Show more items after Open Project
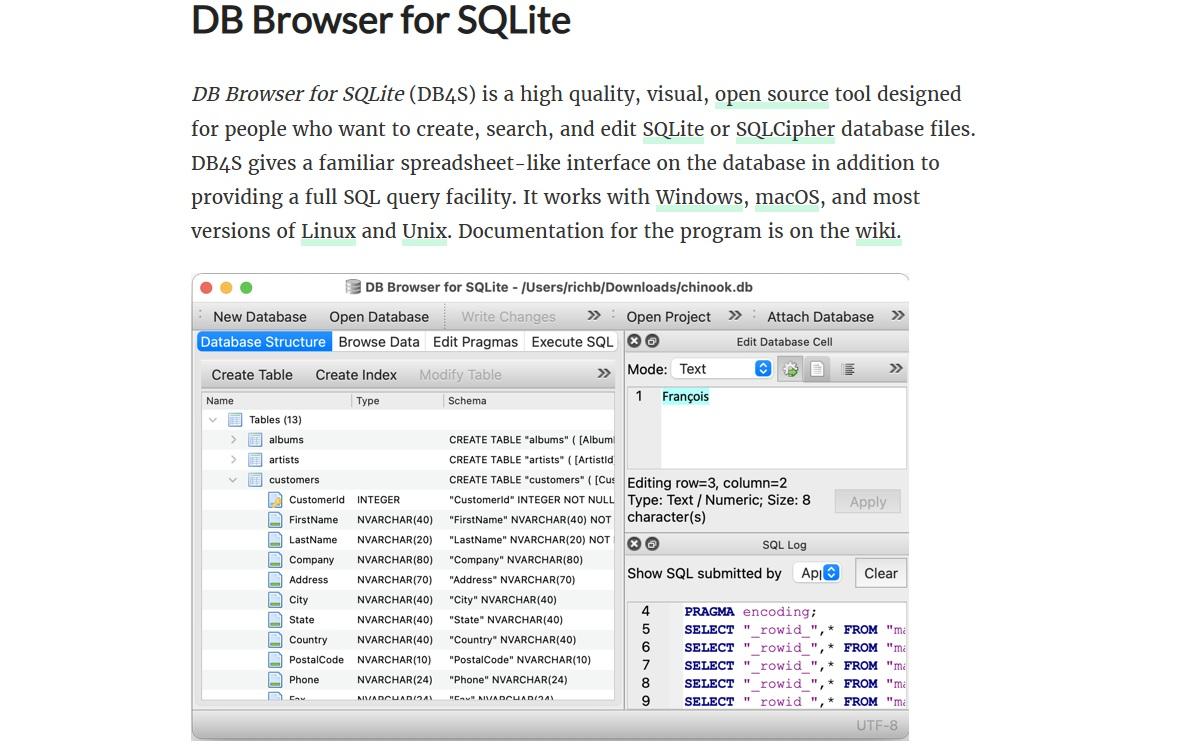Screen dimensions: 1185x753 coord(735,315)
